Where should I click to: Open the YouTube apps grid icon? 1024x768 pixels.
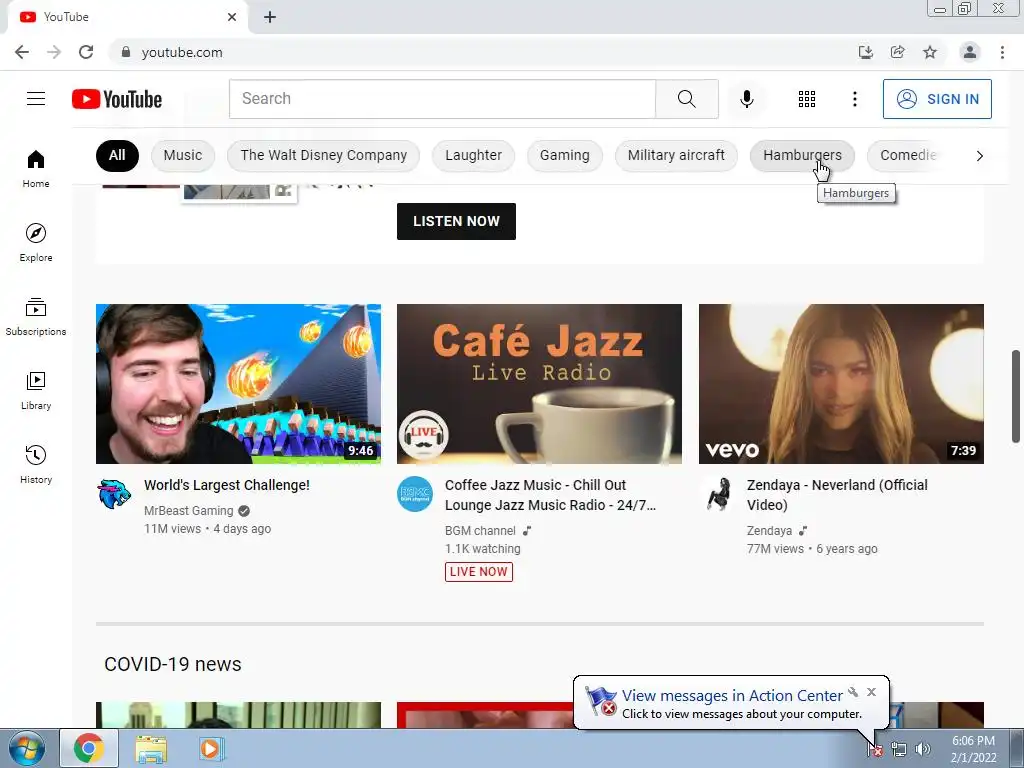click(807, 99)
